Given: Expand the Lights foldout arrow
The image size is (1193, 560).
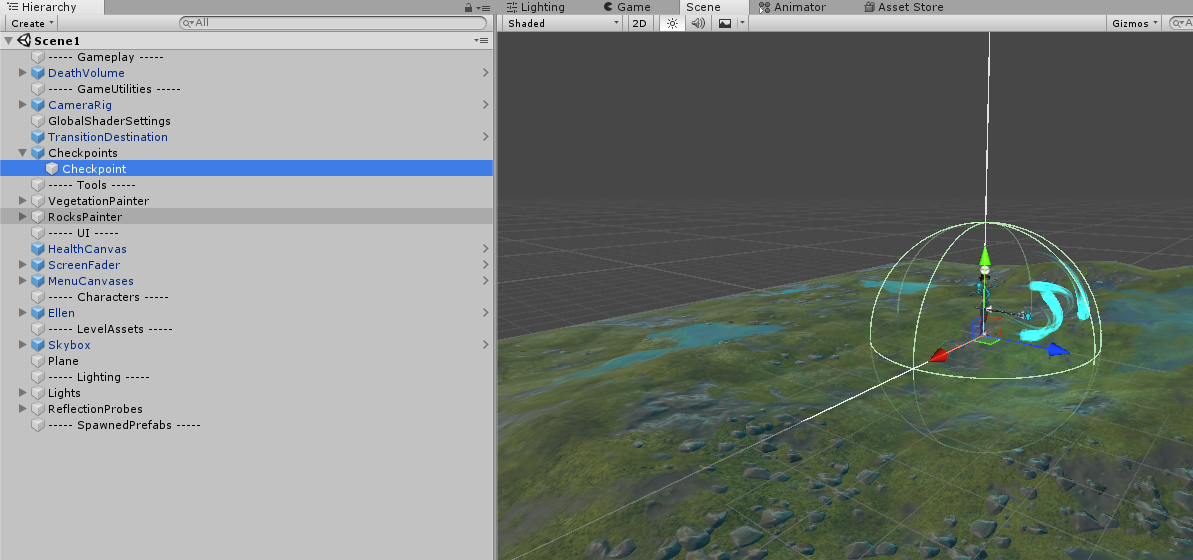Looking at the screenshot, I should point(23,393).
